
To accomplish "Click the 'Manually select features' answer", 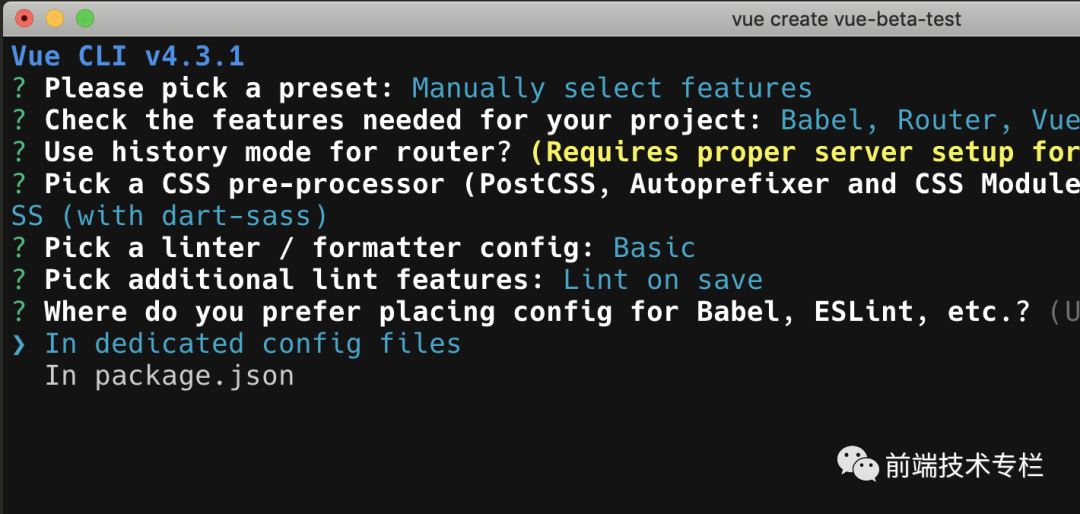I will click(x=612, y=88).
